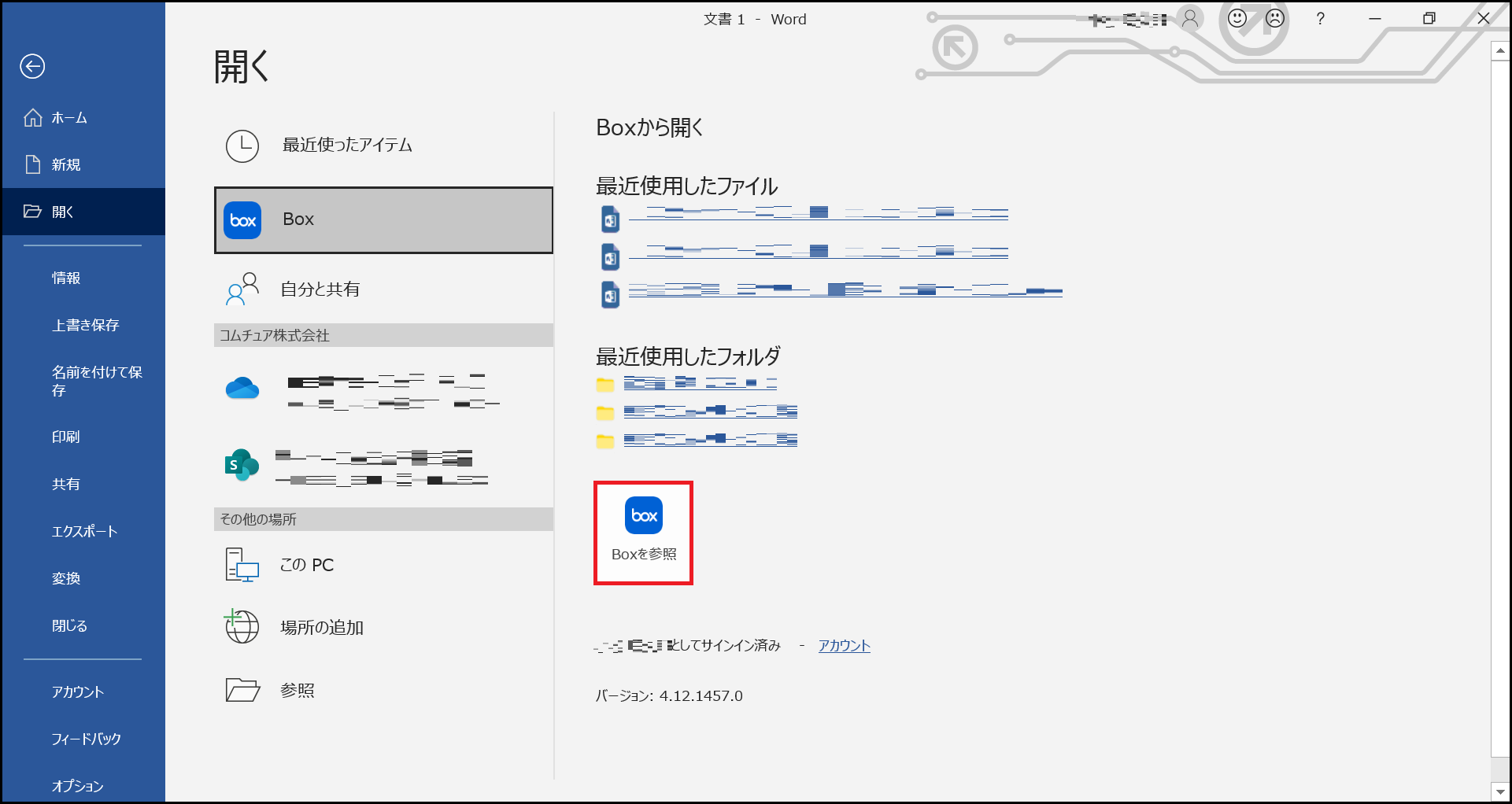This screenshot has height=804, width=1512.
Task: Open the エクスポート page
Action: pyautogui.click(x=83, y=531)
